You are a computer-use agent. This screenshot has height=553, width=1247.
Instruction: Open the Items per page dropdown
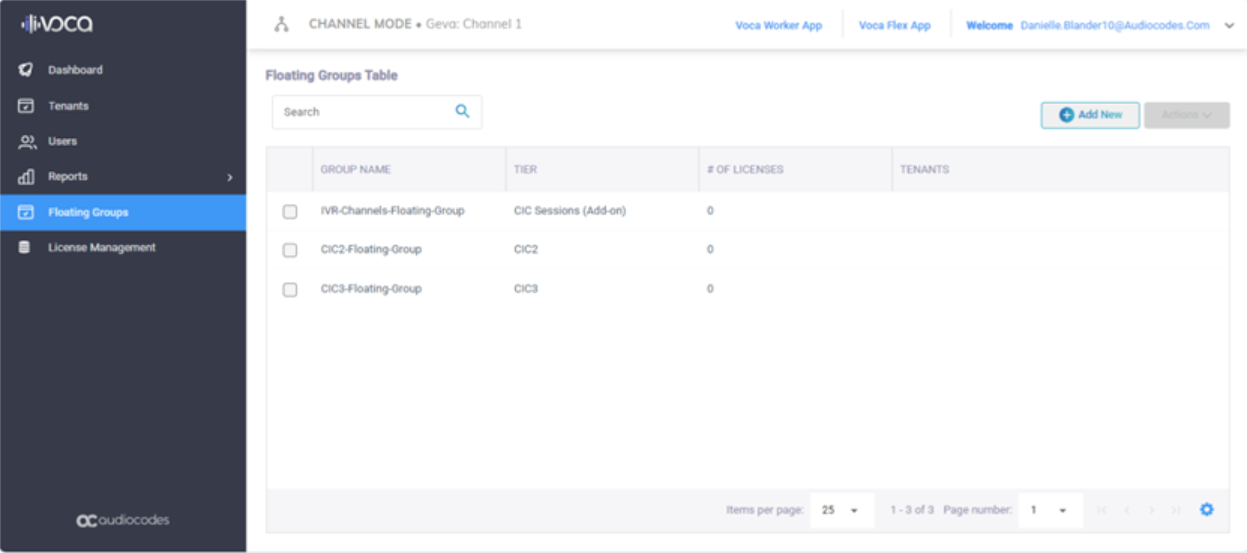click(841, 510)
